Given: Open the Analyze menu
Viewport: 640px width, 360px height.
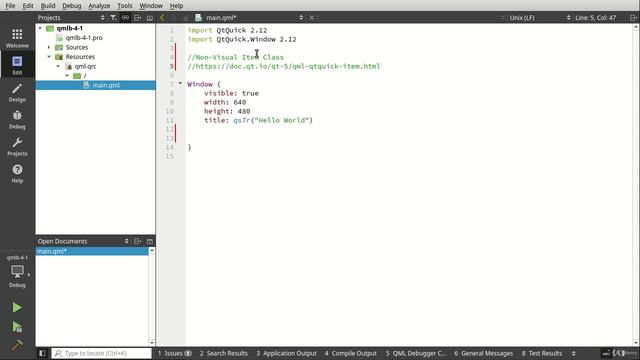Looking at the screenshot, I should (x=99, y=6).
